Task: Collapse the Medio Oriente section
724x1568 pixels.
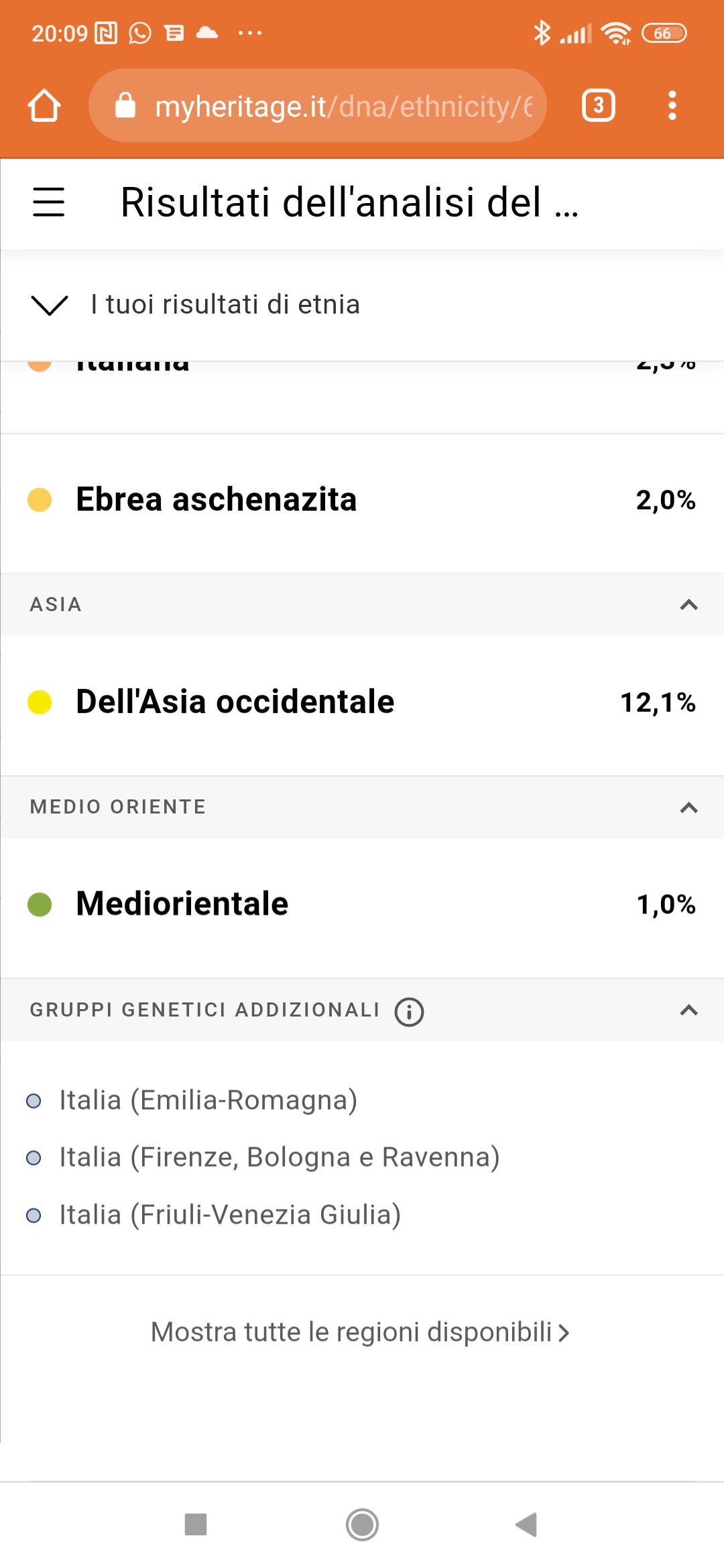Action: [x=688, y=807]
